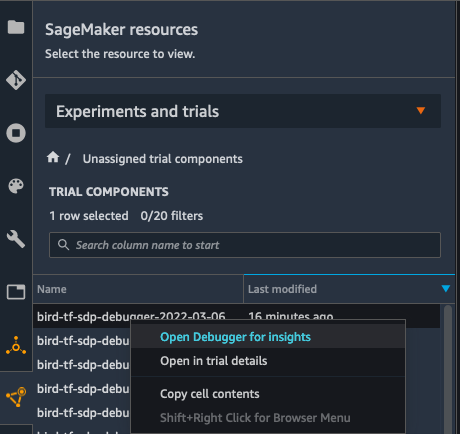
Task: Open the wrench settings sidebar icon
Action: pos(16,239)
